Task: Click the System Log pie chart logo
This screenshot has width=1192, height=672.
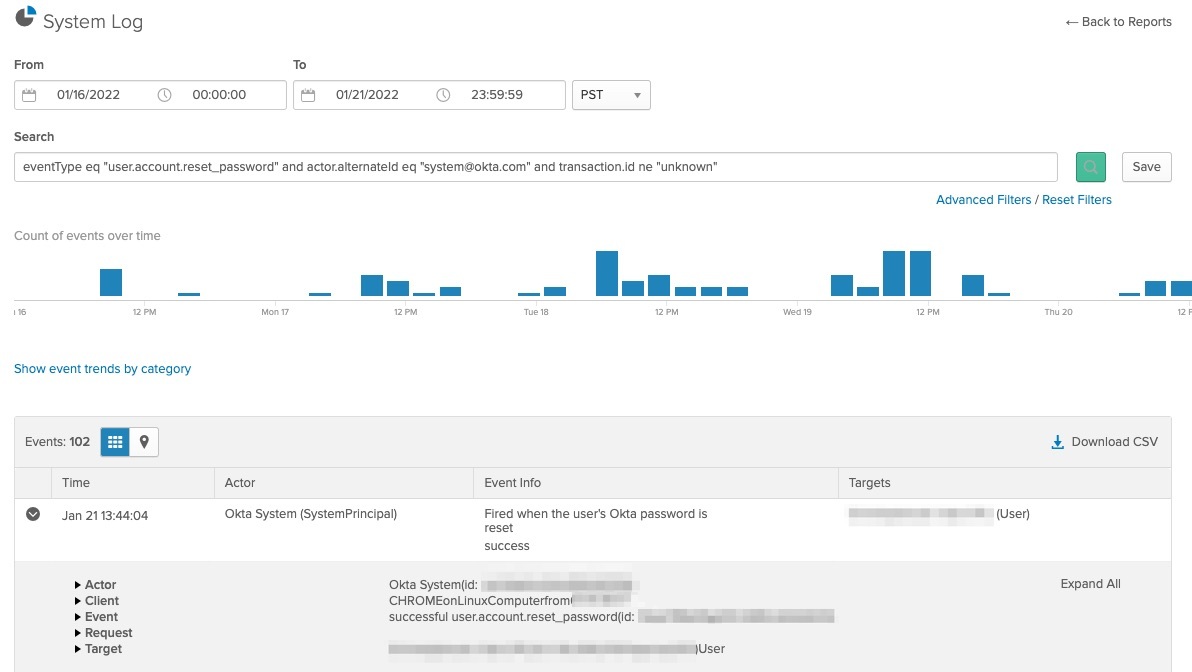Action: [24, 18]
